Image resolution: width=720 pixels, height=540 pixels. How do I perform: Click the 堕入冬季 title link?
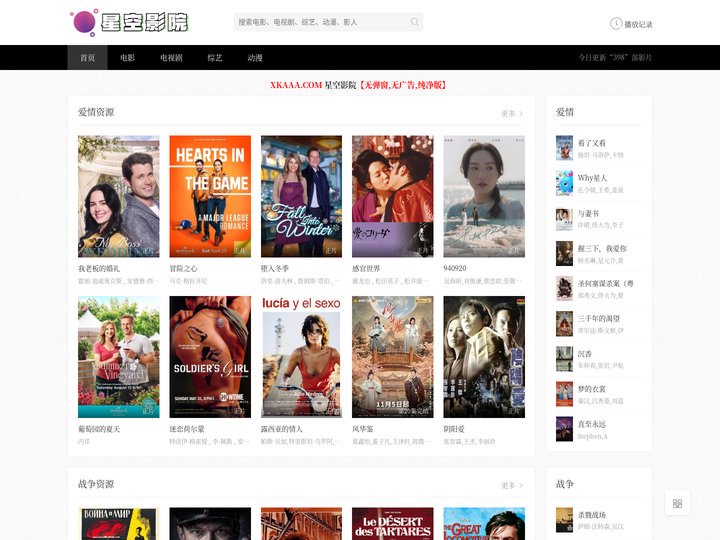[x=275, y=268]
